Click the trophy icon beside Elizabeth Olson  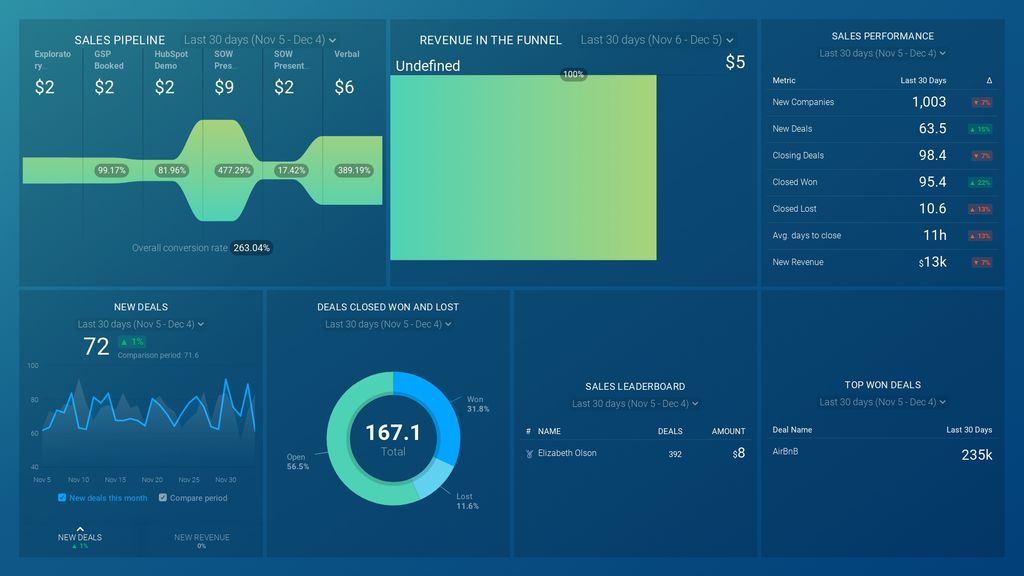pyautogui.click(x=530, y=452)
